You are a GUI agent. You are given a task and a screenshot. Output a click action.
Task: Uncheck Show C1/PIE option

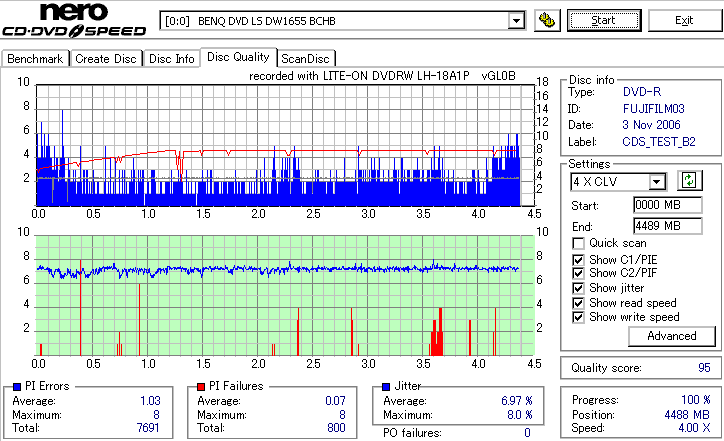578,260
